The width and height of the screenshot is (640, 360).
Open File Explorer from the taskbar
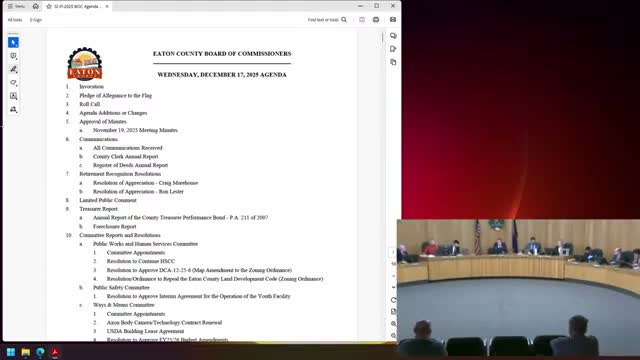[25, 352]
